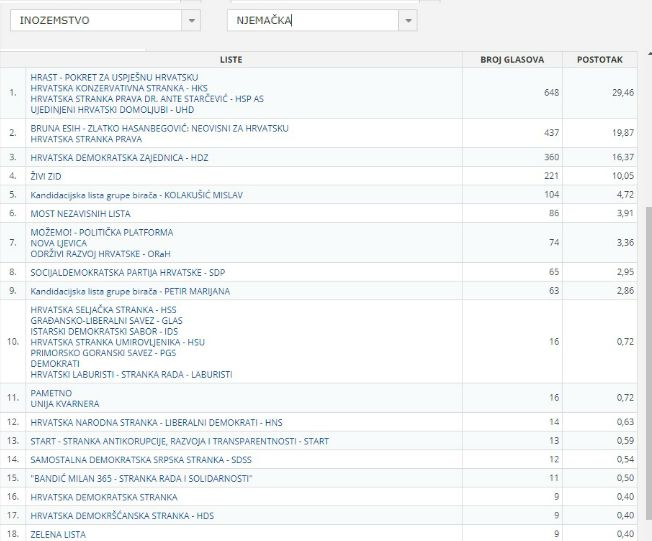
Task: Click vote count 86
Action: pos(554,213)
